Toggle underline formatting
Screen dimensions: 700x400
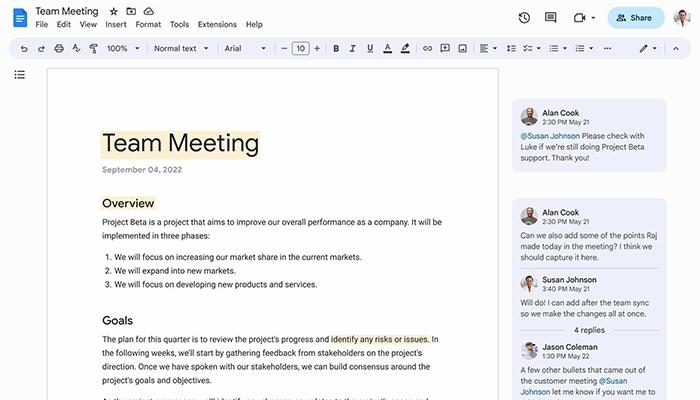(x=370, y=49)
